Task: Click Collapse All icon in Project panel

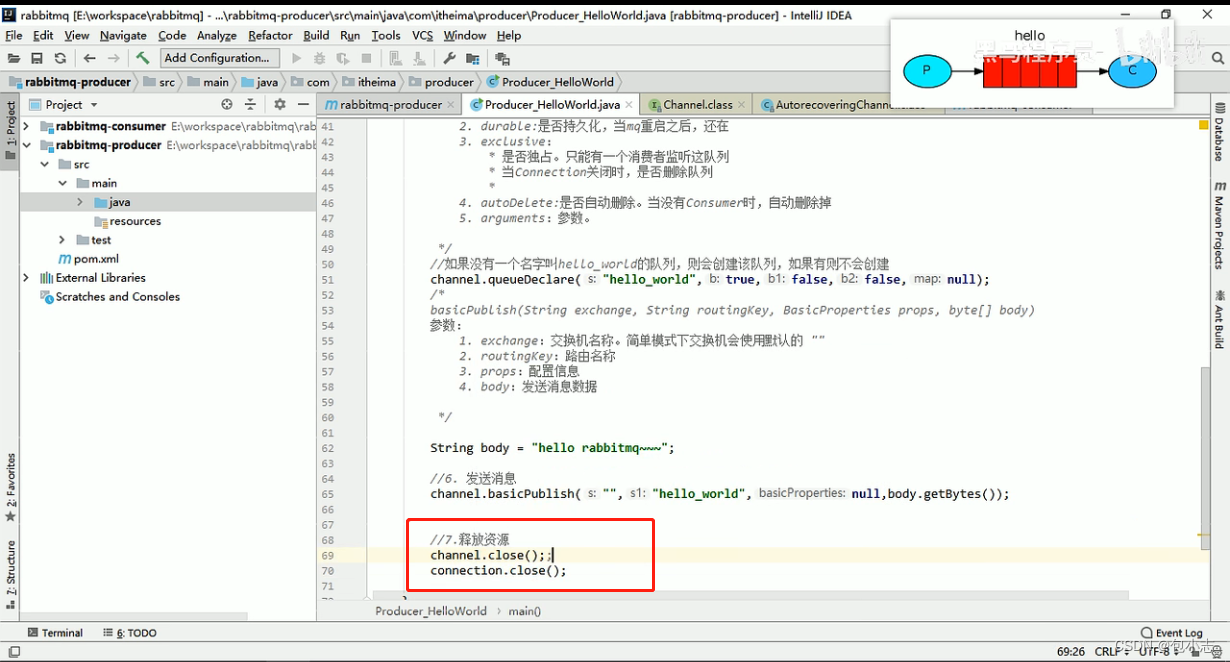Action: (251, 104)
